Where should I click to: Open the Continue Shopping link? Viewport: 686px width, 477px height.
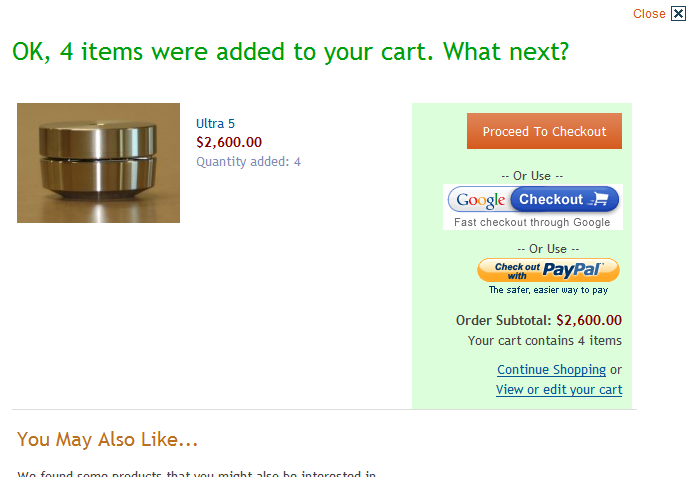[551, 370]
